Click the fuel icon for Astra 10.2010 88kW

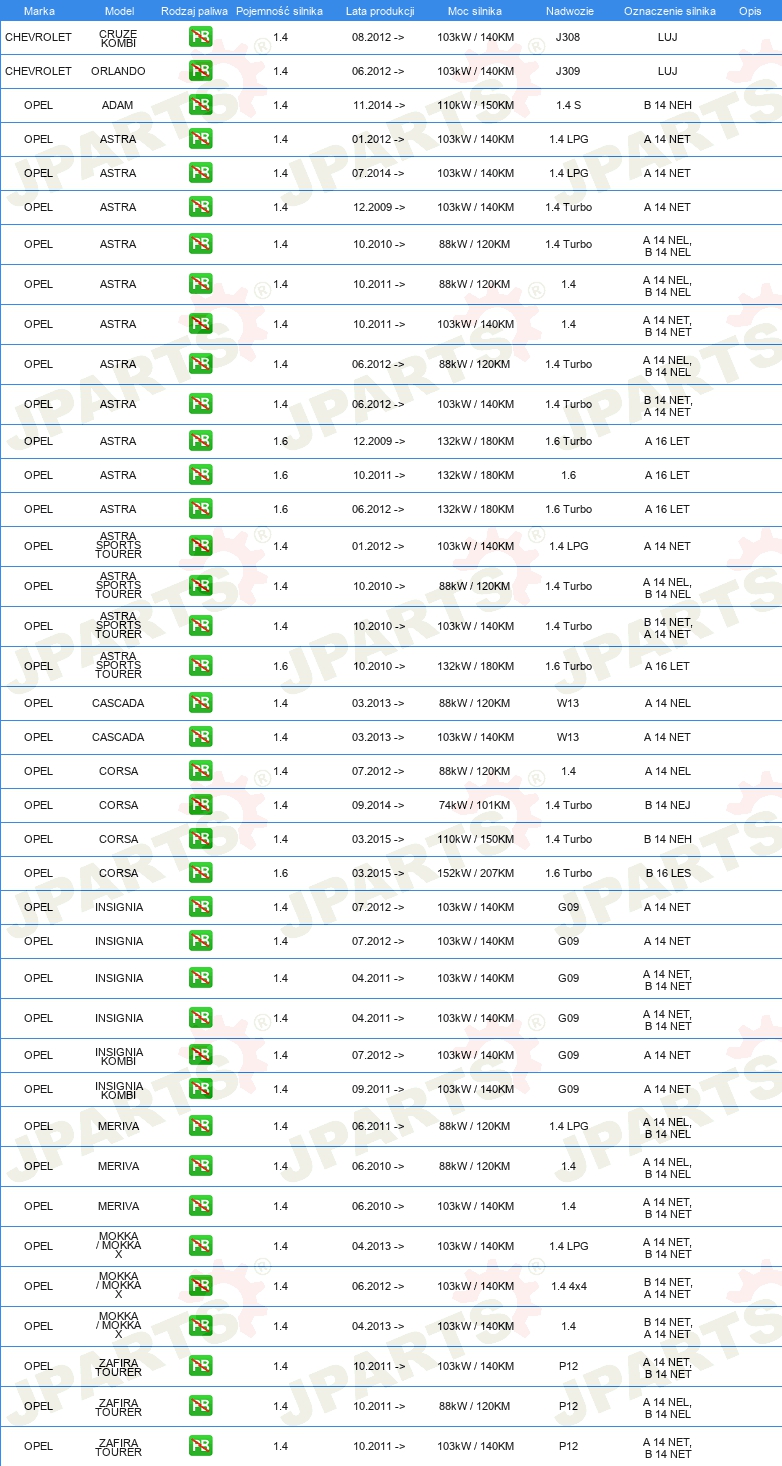point(200,244)
